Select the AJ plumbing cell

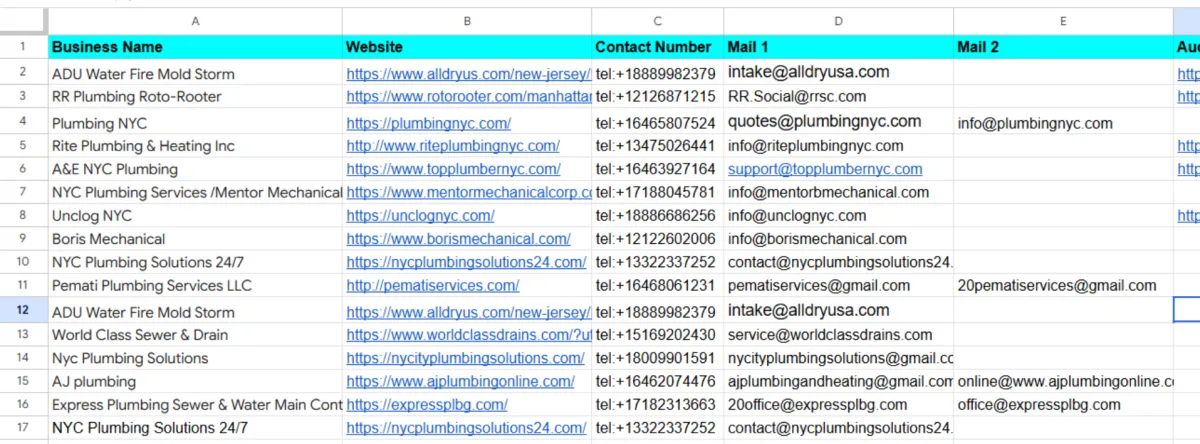tap(194, 381)
